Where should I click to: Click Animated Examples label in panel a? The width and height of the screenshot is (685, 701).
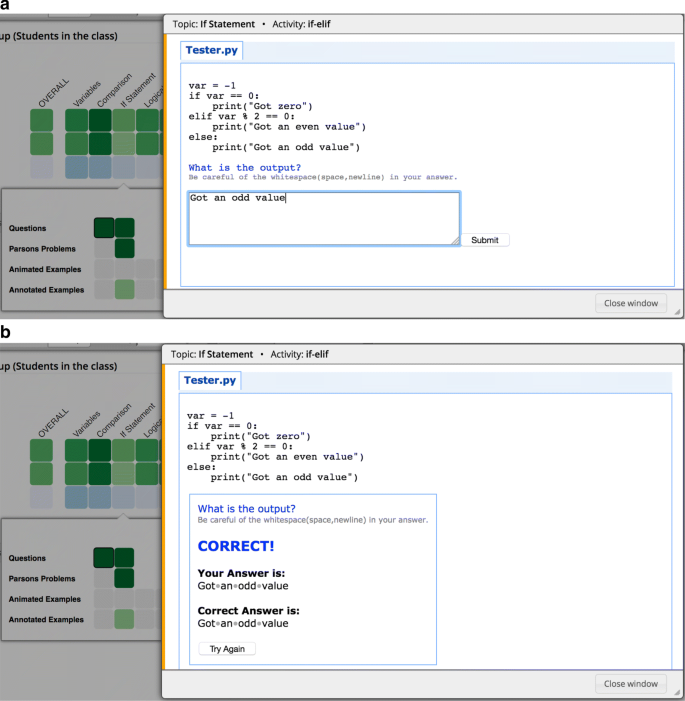(x=45, y=269)
